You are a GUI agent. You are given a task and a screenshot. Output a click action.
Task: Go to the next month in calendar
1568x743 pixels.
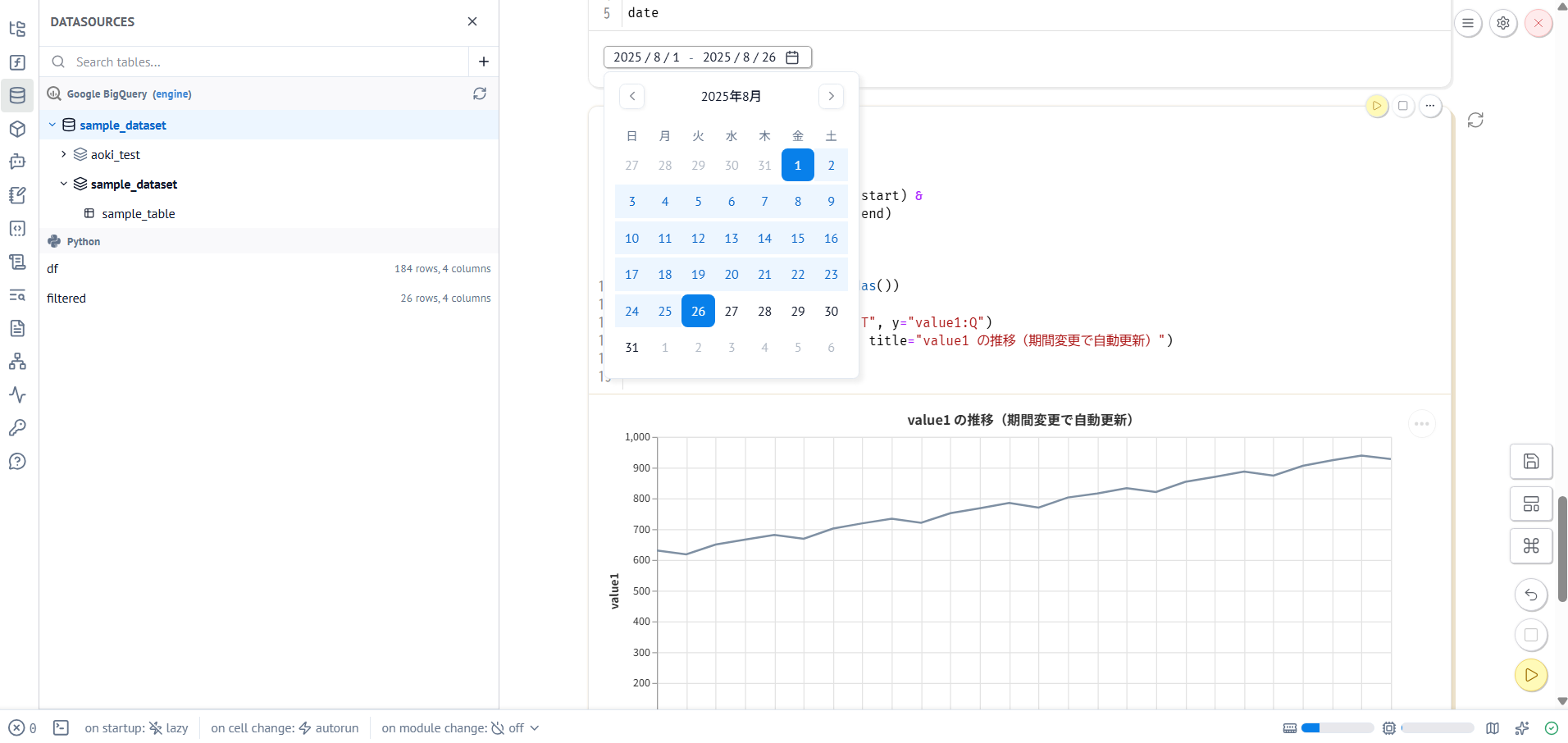(831, 97)
